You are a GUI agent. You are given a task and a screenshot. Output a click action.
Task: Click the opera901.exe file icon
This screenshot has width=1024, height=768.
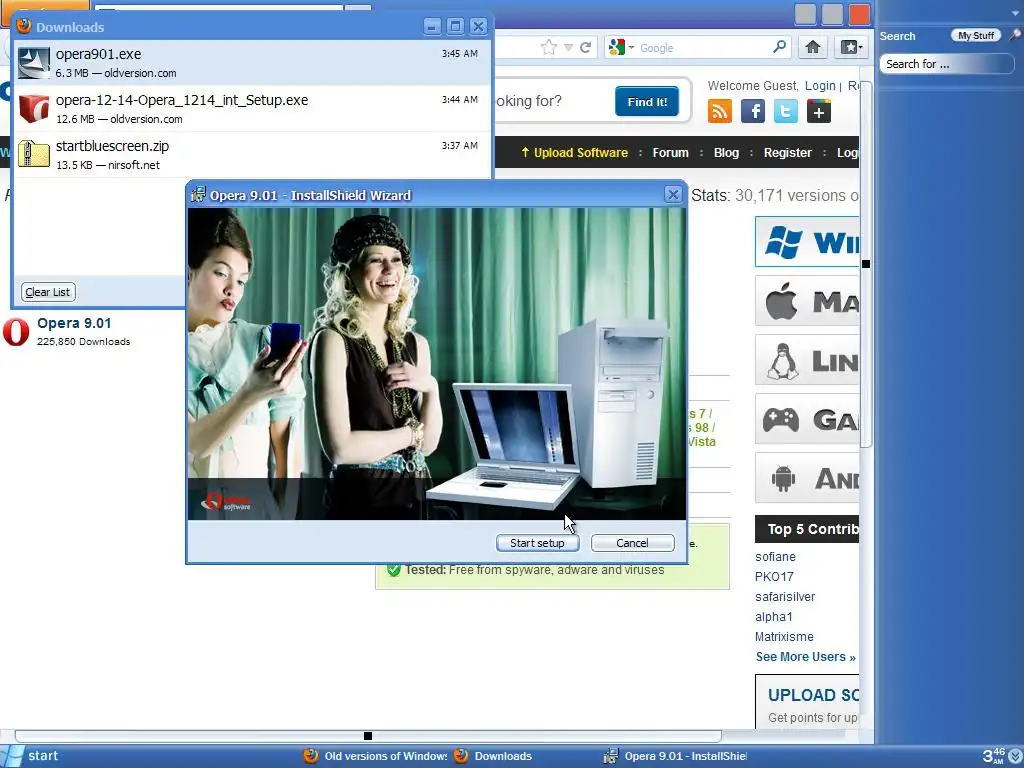pos(34,63)
